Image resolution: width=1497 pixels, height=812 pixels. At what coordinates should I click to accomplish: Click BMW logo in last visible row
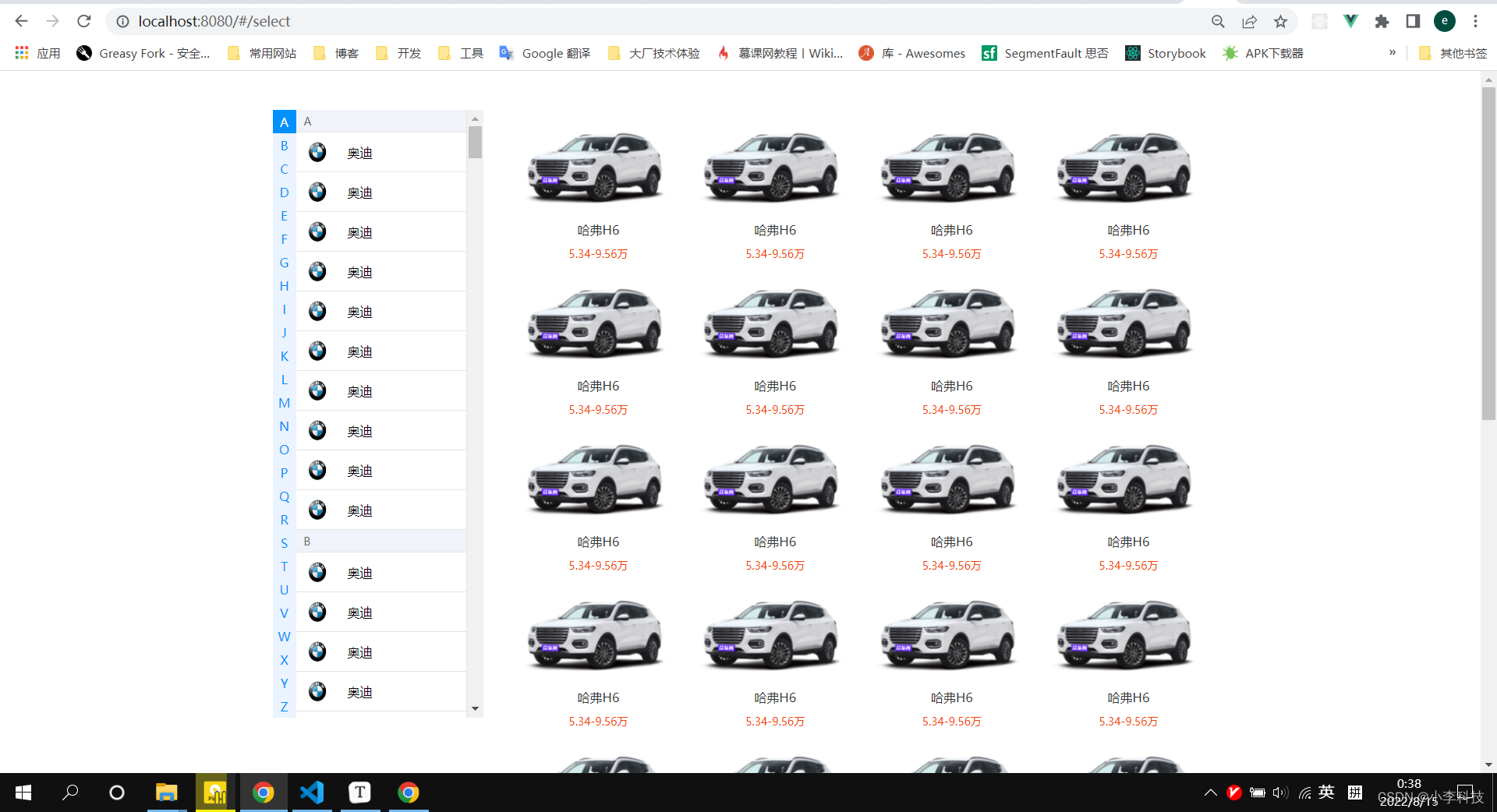tap(317, 691)
